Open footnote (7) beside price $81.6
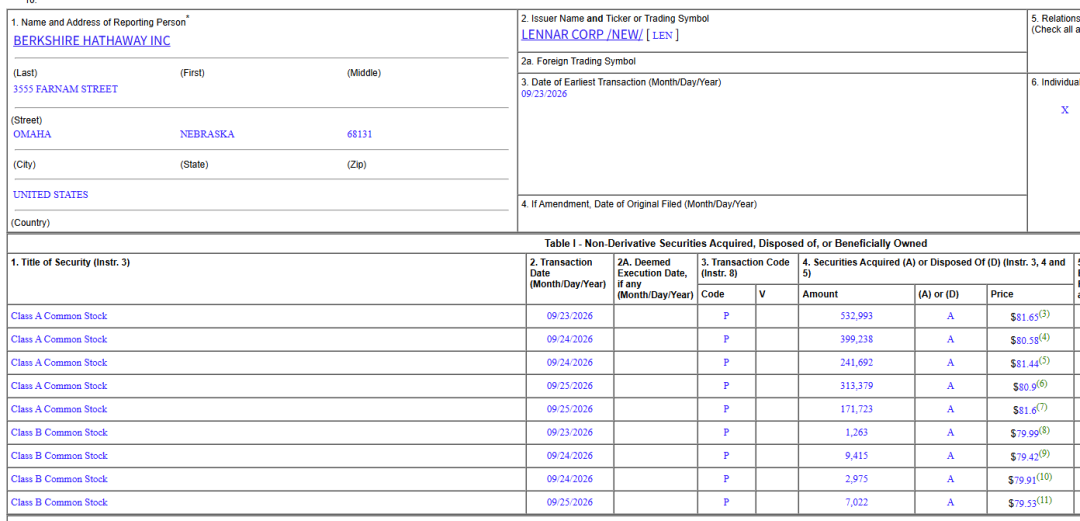The width and height of the screenshot is (1080, 521). point(1042,407)
